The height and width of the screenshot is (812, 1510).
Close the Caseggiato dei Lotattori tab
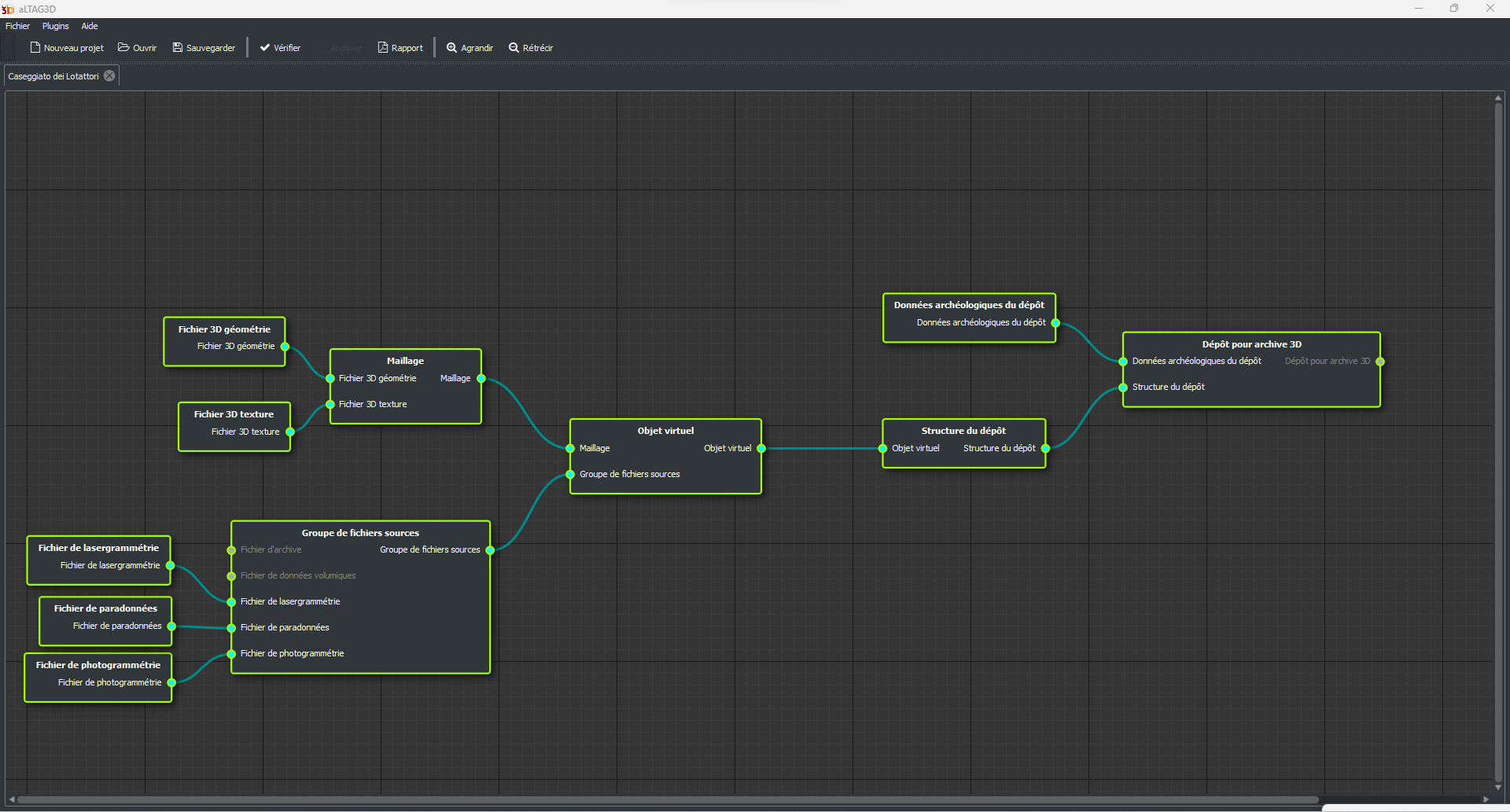coord(110,76)
